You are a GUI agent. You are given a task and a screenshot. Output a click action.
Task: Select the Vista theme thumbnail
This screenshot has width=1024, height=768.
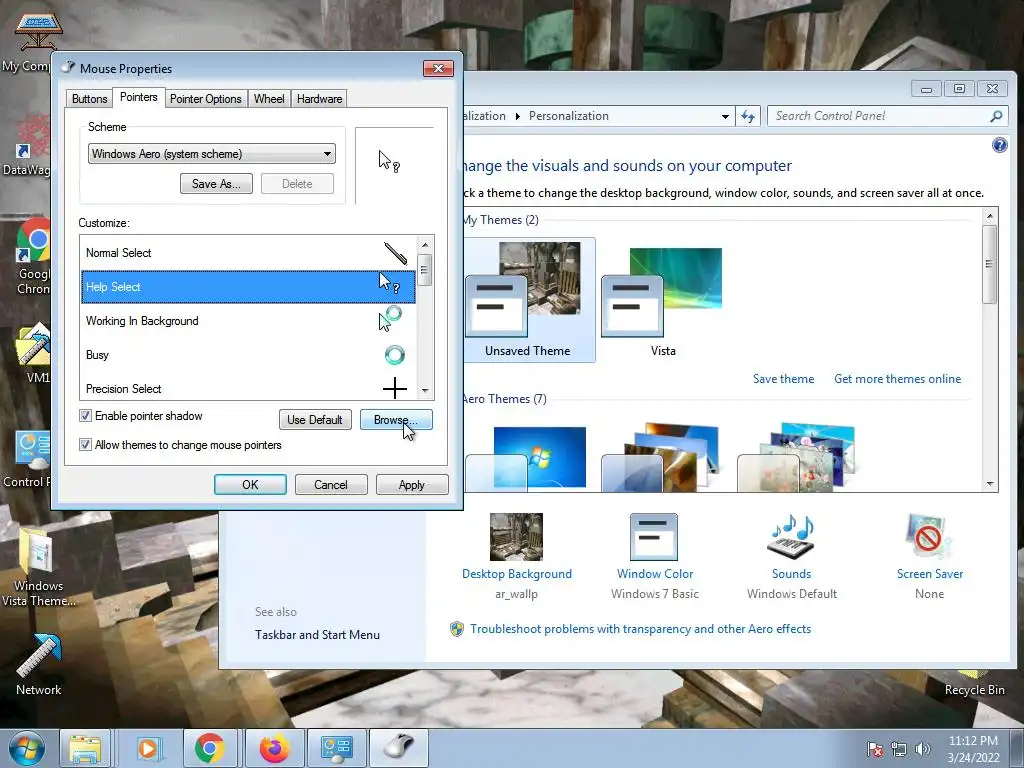point(662,300)
